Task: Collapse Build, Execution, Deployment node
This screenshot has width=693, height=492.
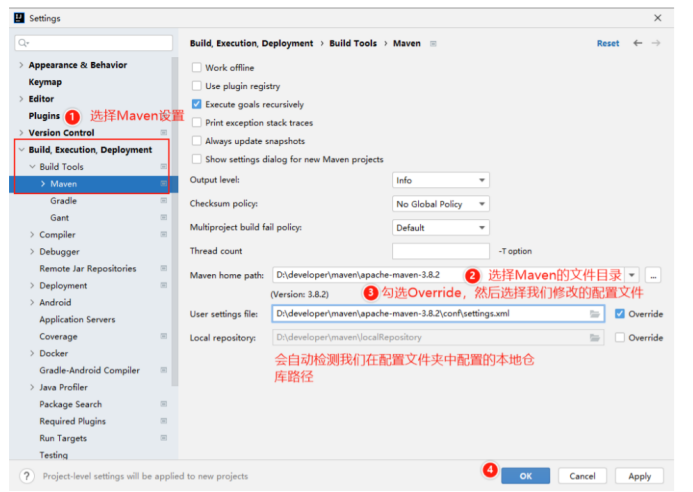Action: point(21,149)
